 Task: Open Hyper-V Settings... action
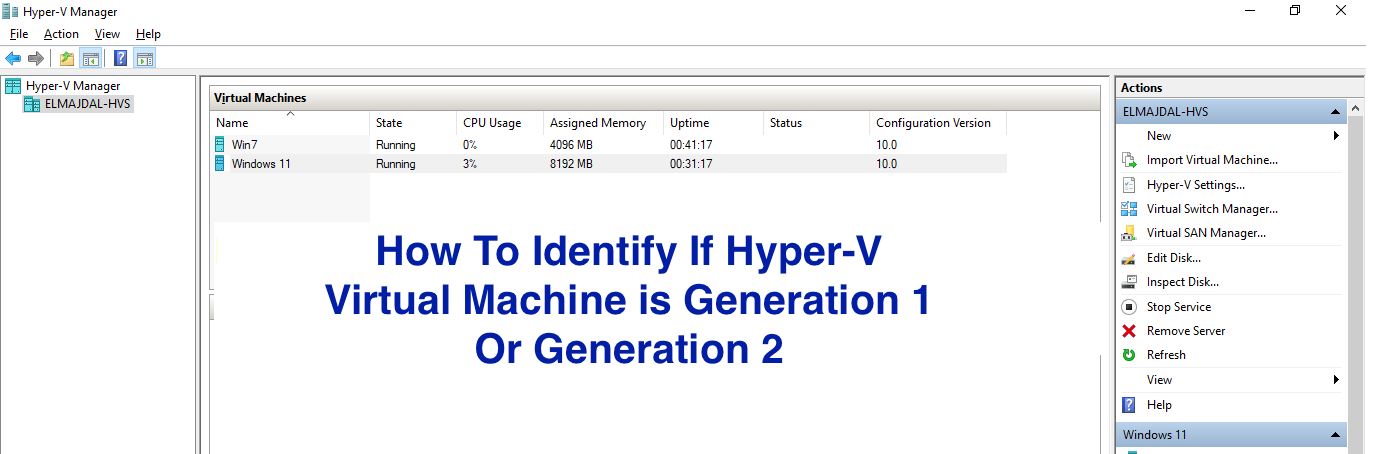coord(1196,185)
